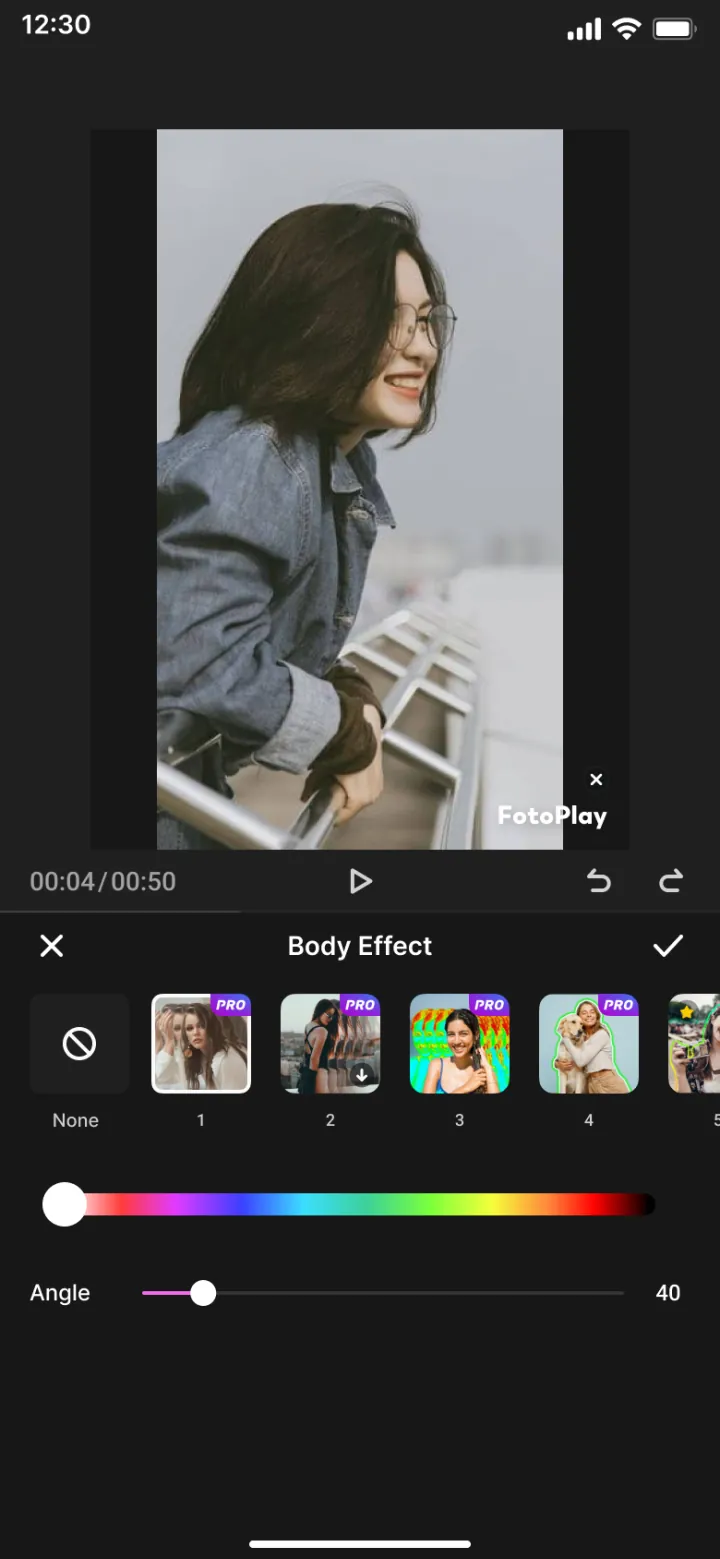The image size is (720, 1559).
Task: Click the Angle slider knob
Action: (203, 1293)
